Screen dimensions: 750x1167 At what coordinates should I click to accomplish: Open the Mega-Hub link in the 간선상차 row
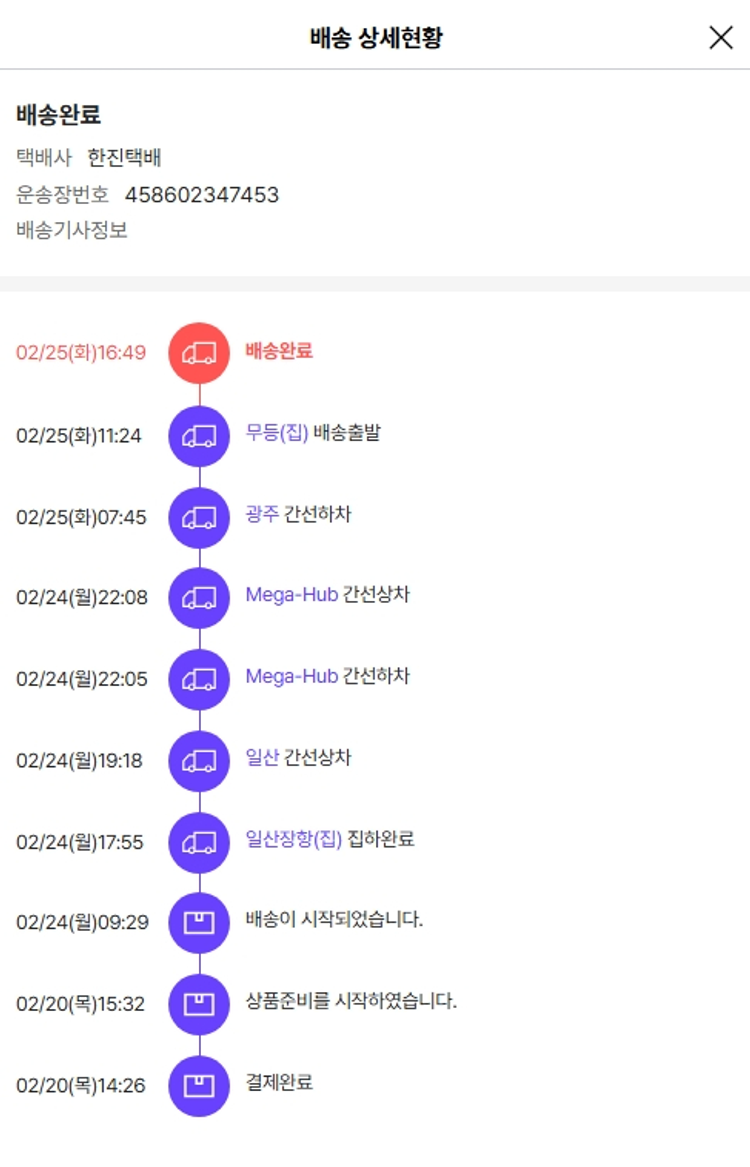[x=291, y=595]
